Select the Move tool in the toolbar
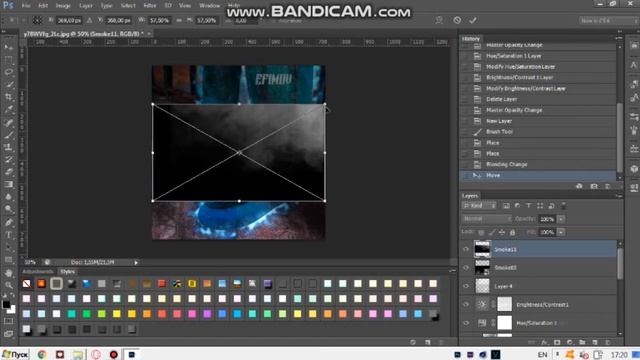The width and height of the screenshot is (640, 360). coord(9,47)
